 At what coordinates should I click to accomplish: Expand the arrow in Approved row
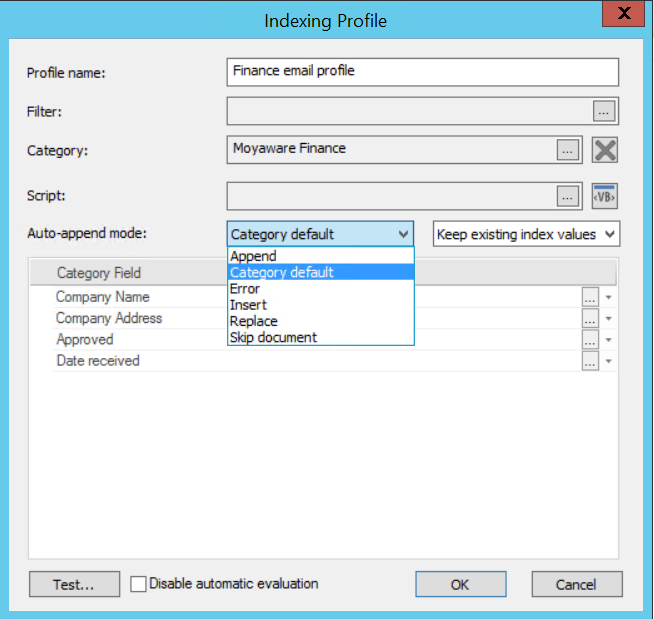coord(609,340)
